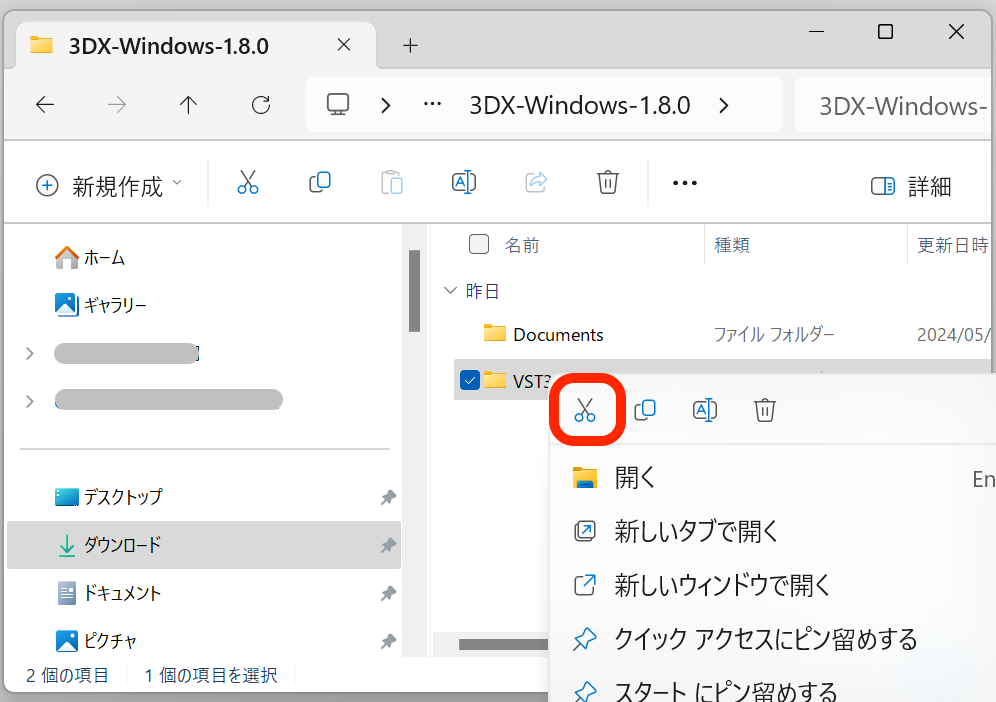The height and width of the screenshot is (702, 996).
Task: Click the vertical scrollbar in the file list
Action: pyautogui.click(x=414, y=290)
